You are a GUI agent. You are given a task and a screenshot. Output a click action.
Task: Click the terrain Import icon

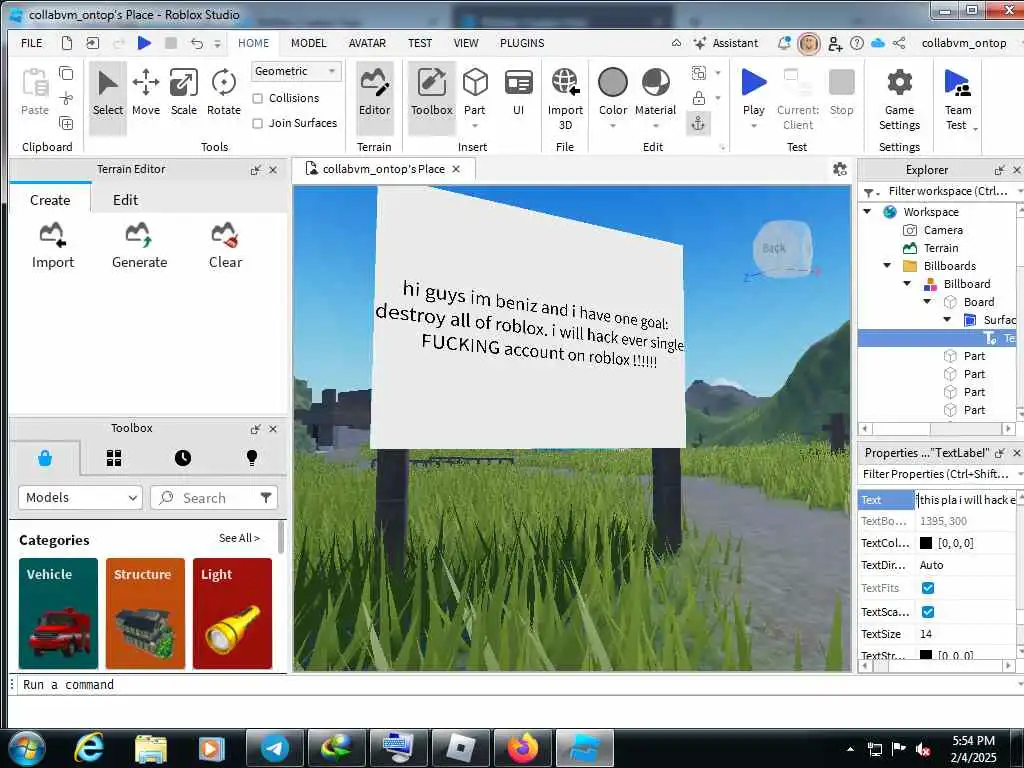pyautogui.click(x=53, y=245)
